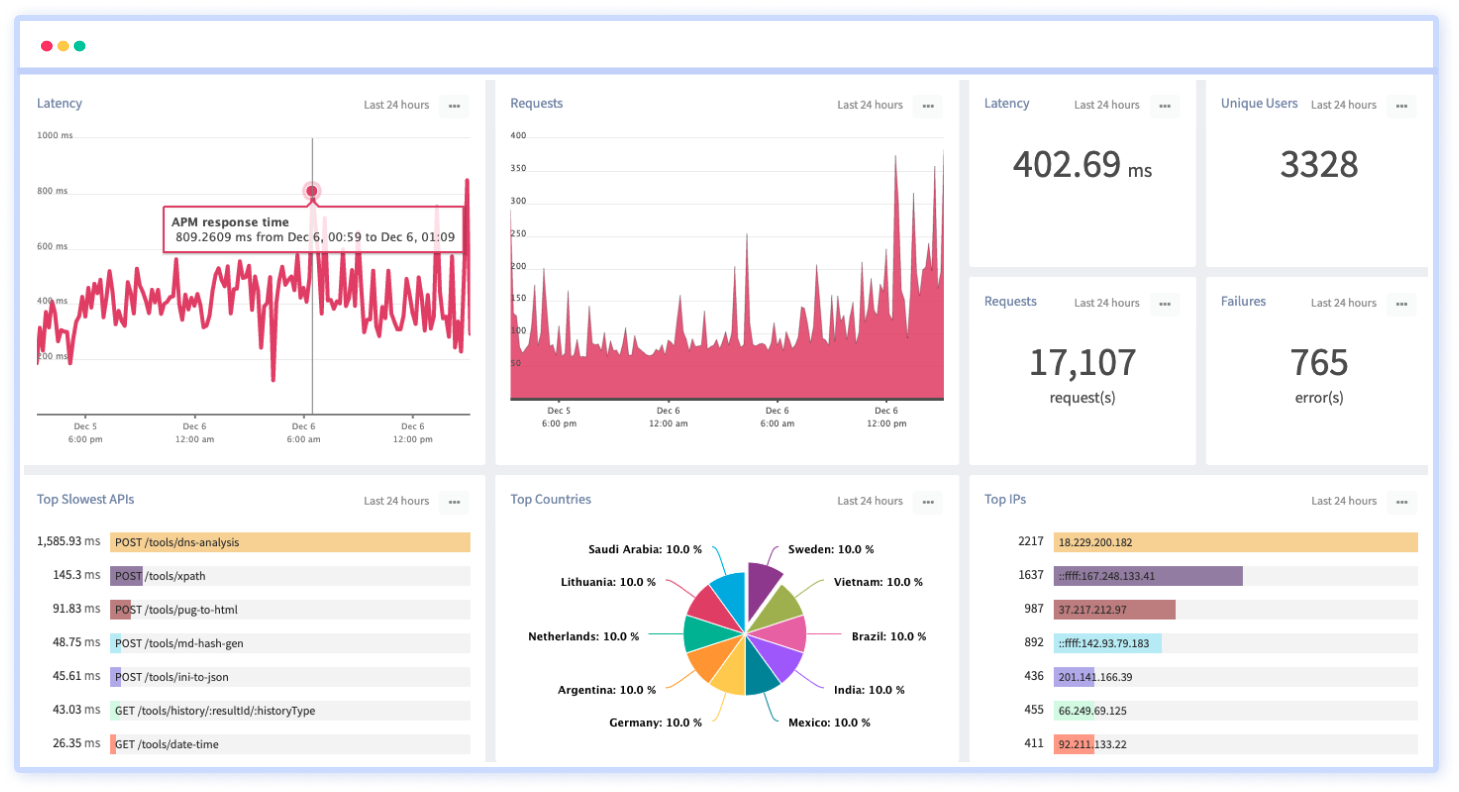Image resolution: width=1459 pixels, height=792 pixels.
Task: Open the Failures card options
Action: 1404,304
